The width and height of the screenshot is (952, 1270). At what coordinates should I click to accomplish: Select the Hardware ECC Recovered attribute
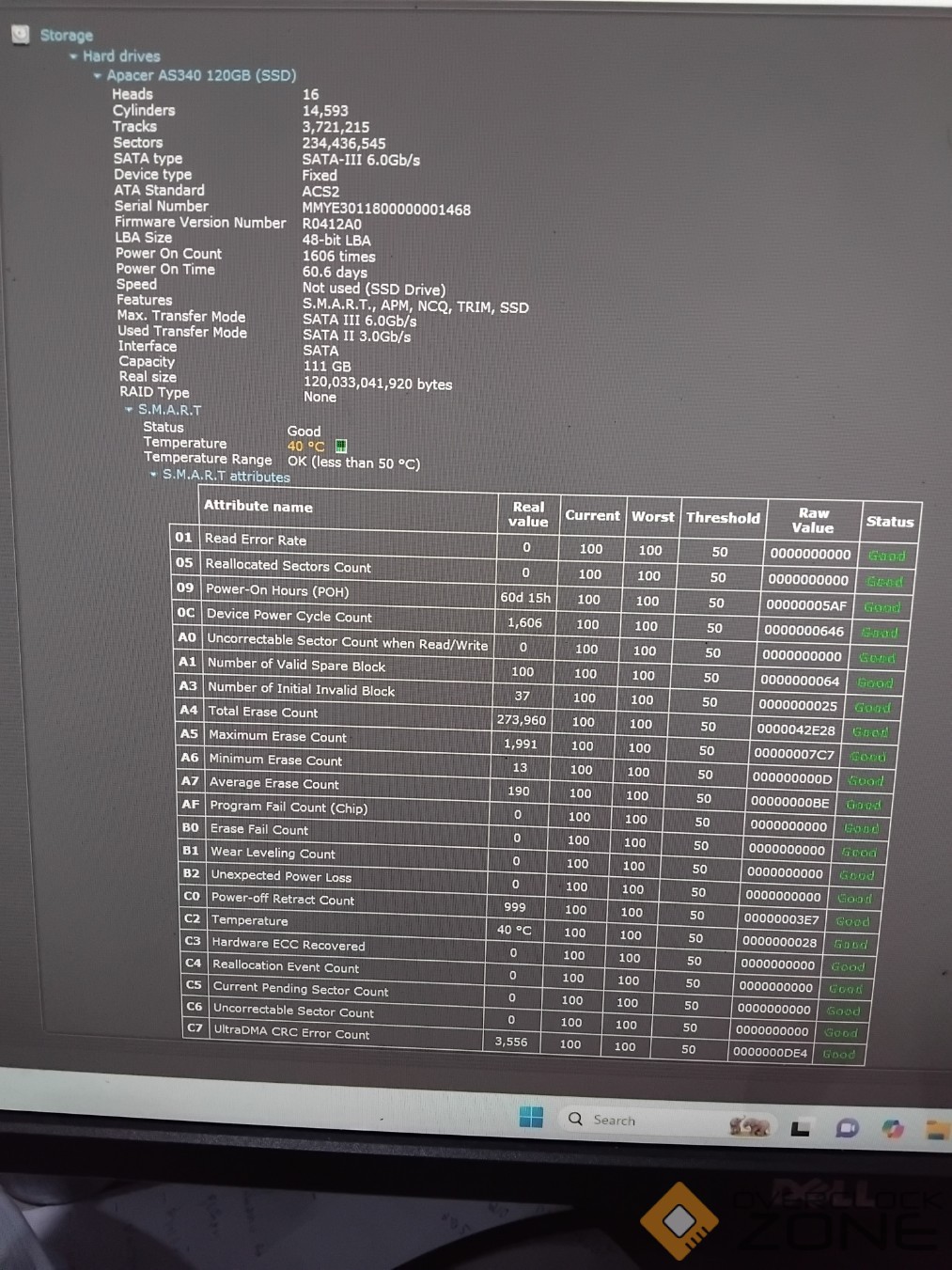point(289,944)
